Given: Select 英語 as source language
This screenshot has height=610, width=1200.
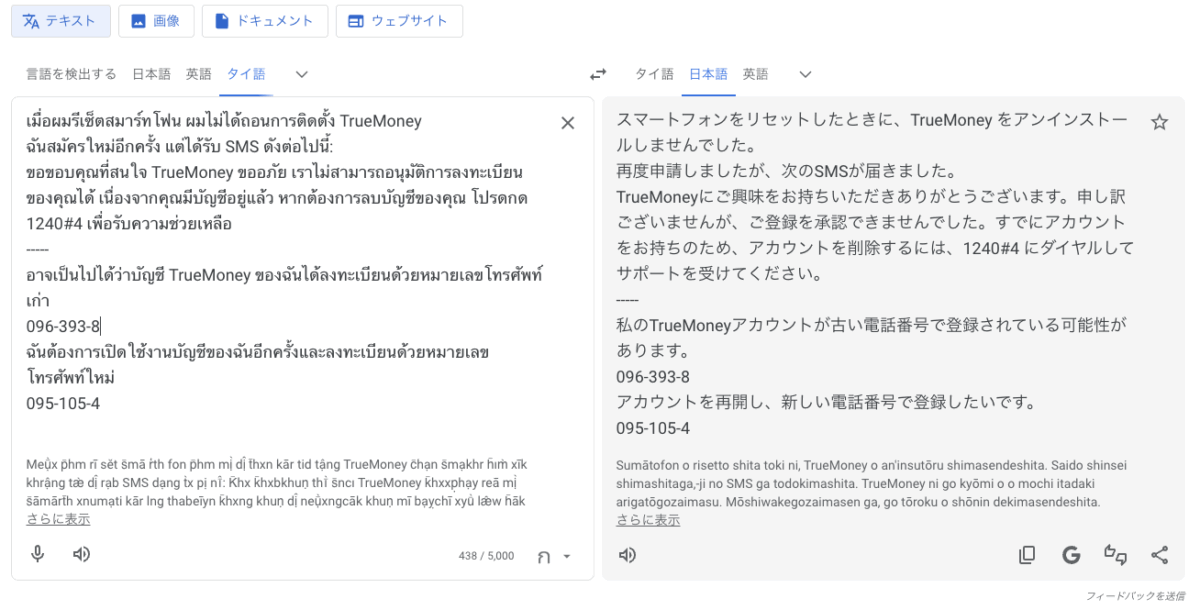Looking at the screenshot, I should coord(198,74).
